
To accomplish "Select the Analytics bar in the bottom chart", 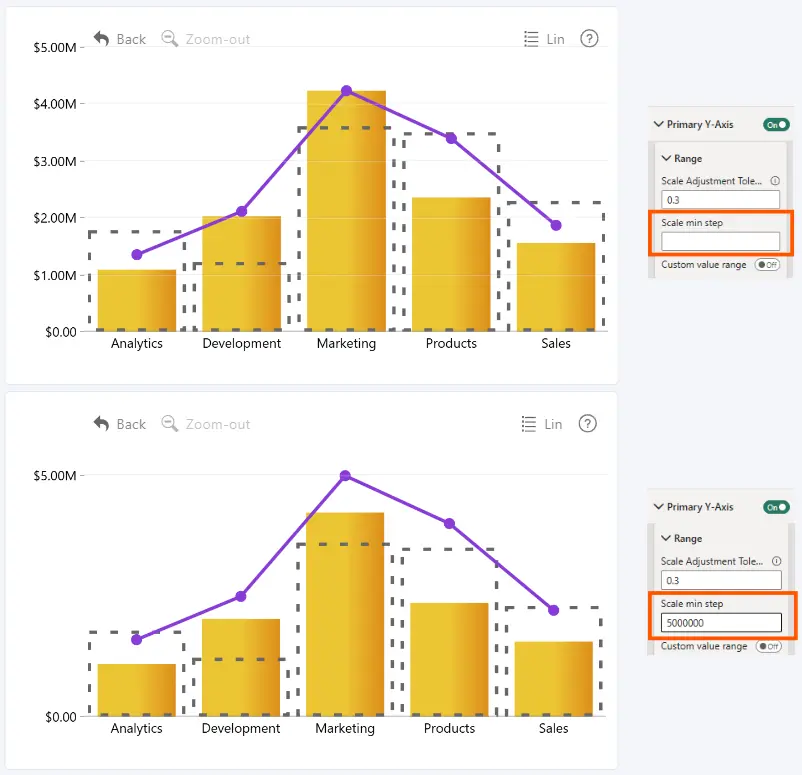I will pyautogui.click(x=137, y=690).
